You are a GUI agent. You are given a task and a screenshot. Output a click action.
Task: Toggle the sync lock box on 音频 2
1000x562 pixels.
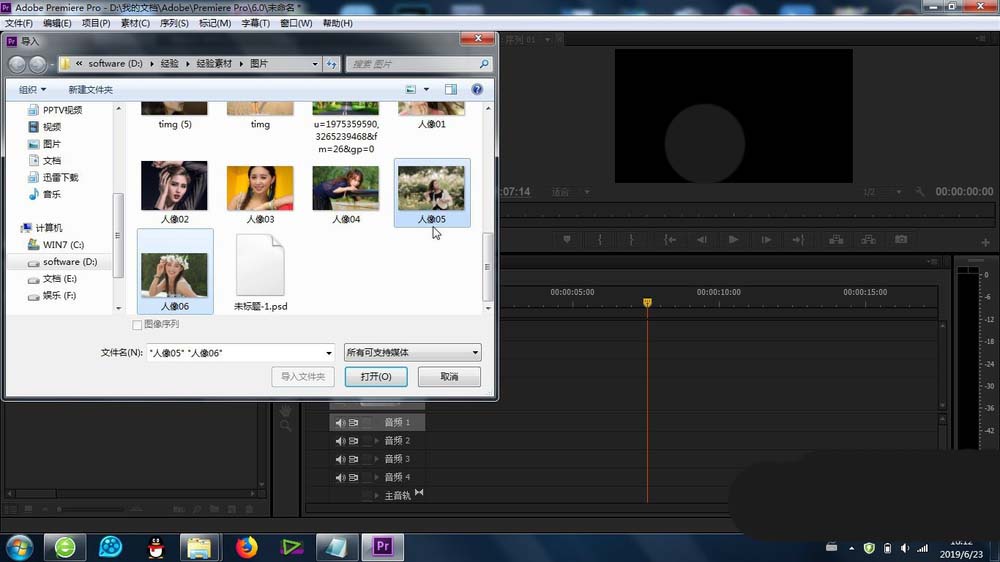click(367, 441)
